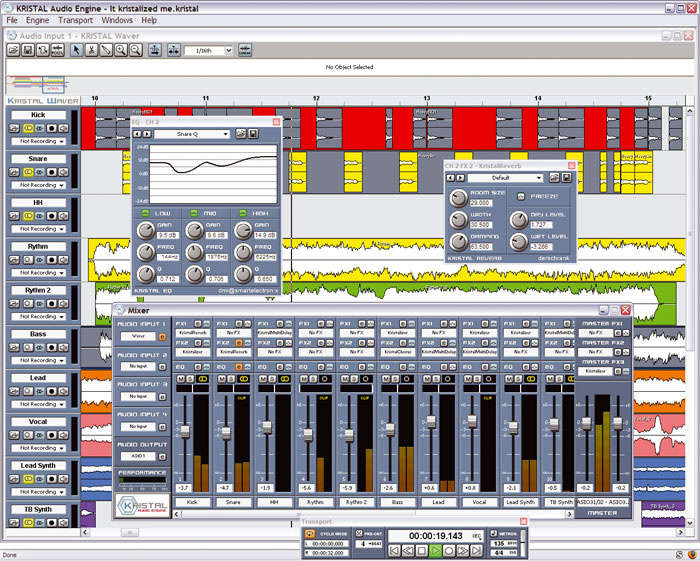Go to next preset in KristalReverb window

pos(460,178)
